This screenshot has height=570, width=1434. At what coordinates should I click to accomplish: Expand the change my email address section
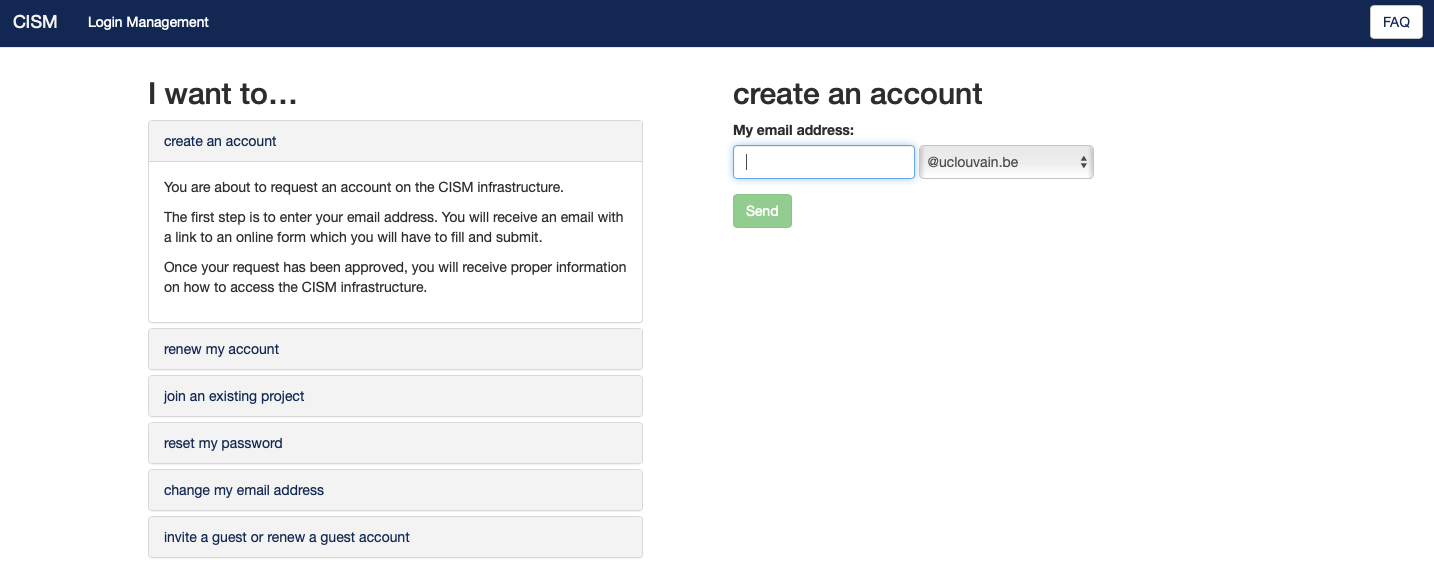[395, 490]
